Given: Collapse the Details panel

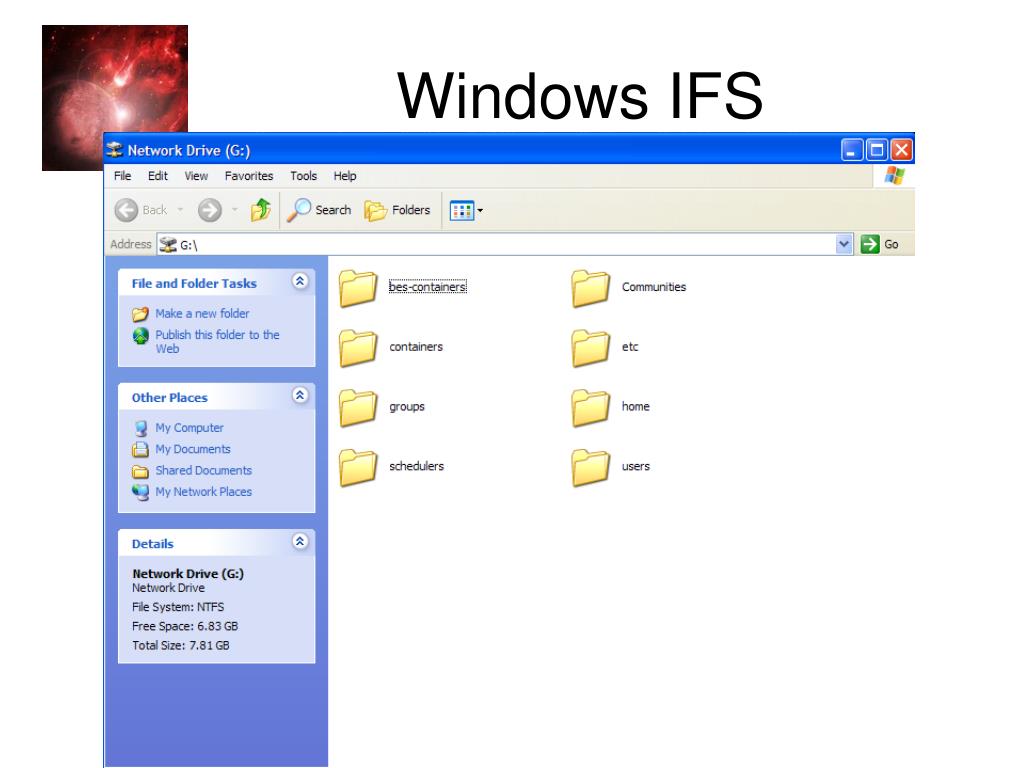Looking at the screenshot, I should pyautogui.click(x=300, y=541).
